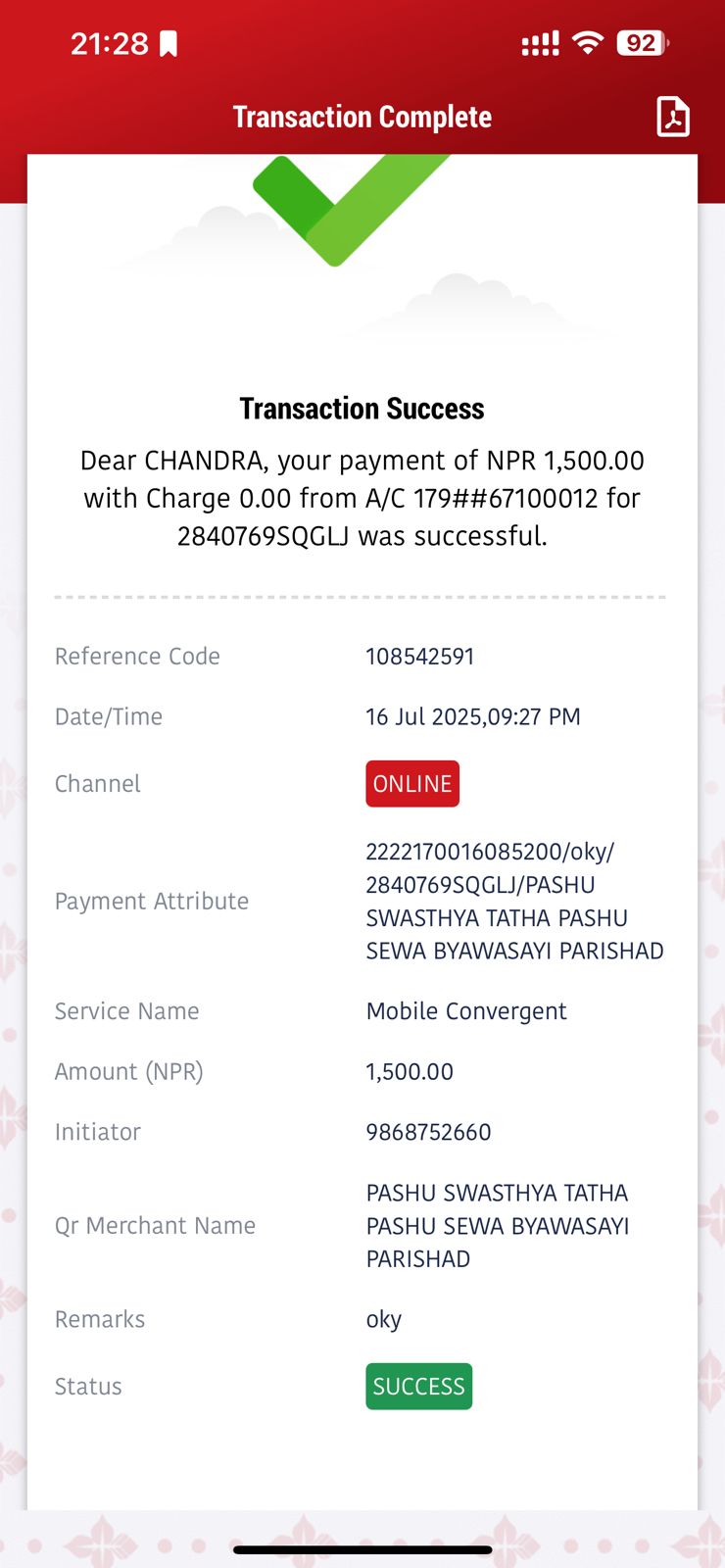The image size is (725, 1568).
Task: Tap the Payment Attribute value text
Action: [515, 902]
